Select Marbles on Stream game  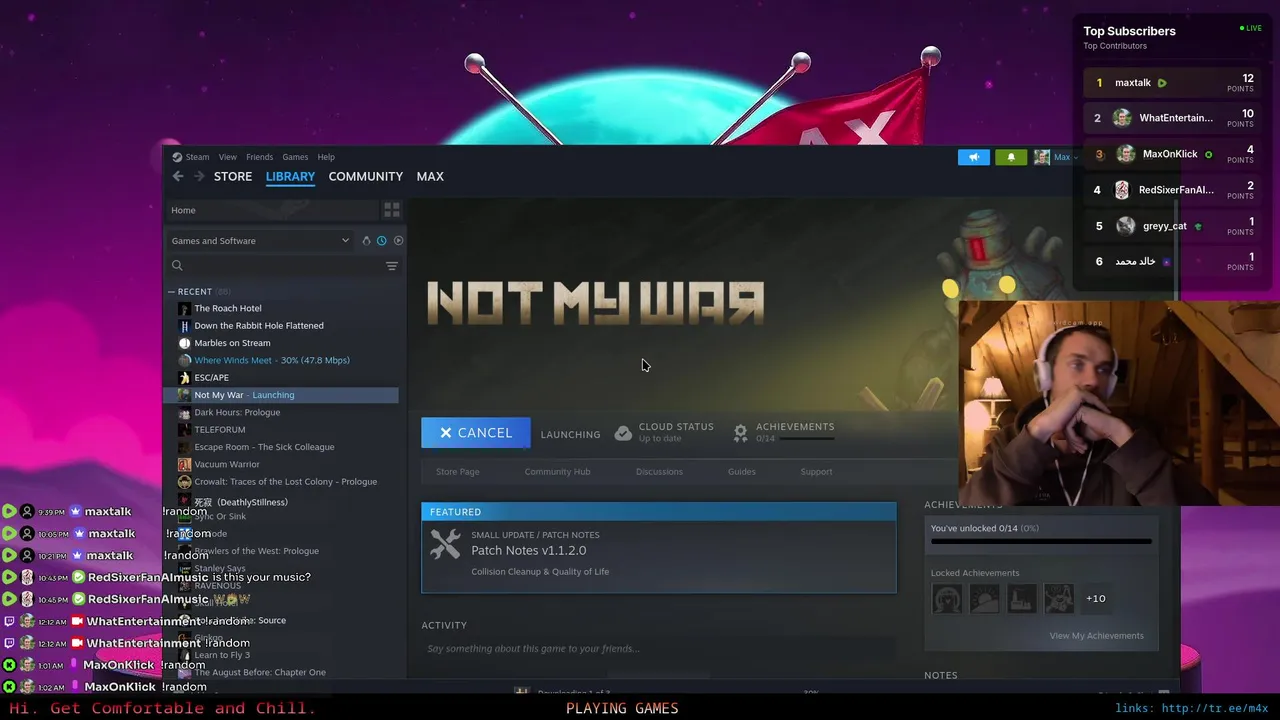point(232,343)
